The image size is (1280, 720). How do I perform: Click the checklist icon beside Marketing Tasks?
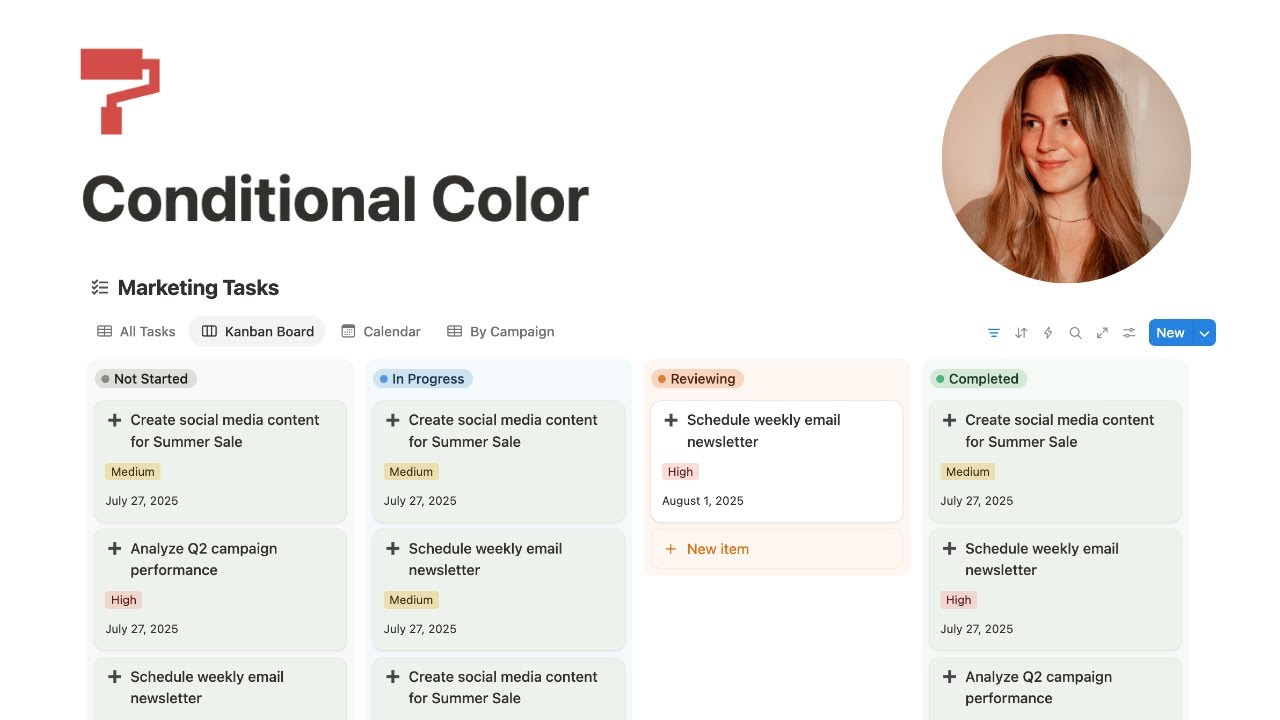(x=99, y=288)
